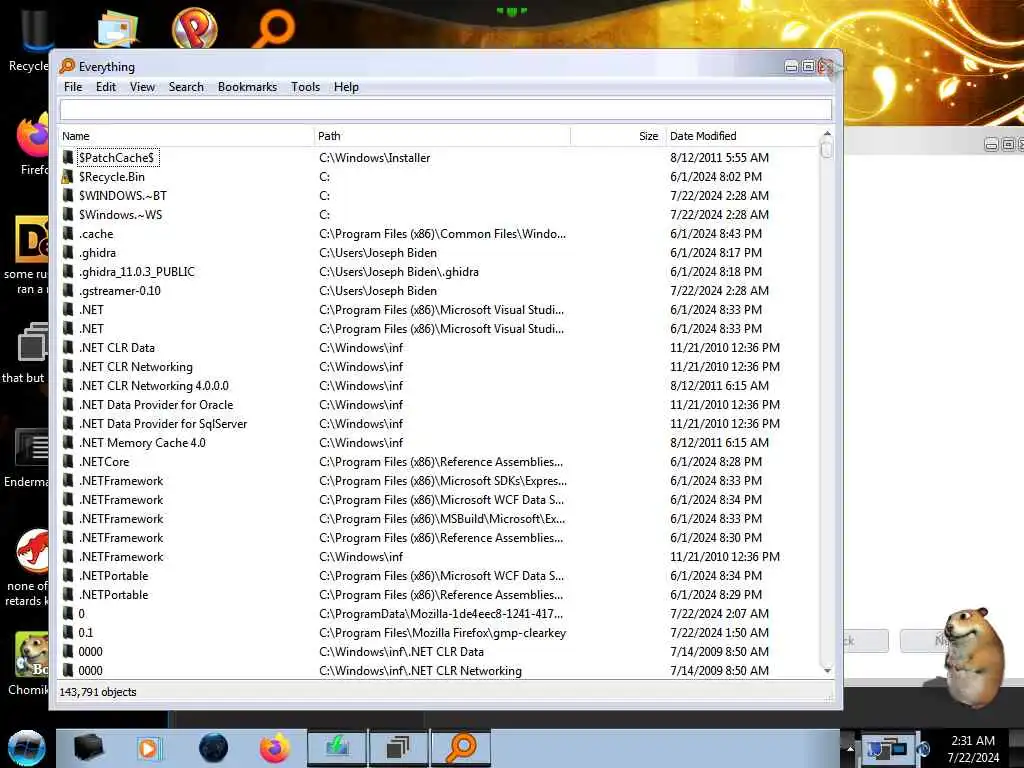Viewport: 1024px width, 768px height.
Task: Click folder icon next to .ghidra_11.0.3_PUBLIC
Action: (68, 271)
